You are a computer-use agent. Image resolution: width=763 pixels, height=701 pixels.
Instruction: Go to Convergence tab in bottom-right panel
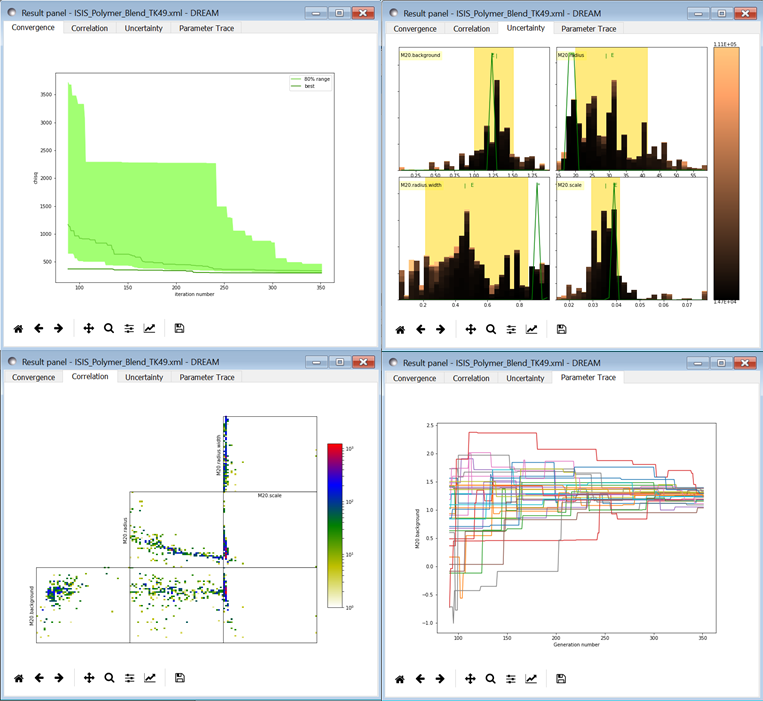coord(414,378)
